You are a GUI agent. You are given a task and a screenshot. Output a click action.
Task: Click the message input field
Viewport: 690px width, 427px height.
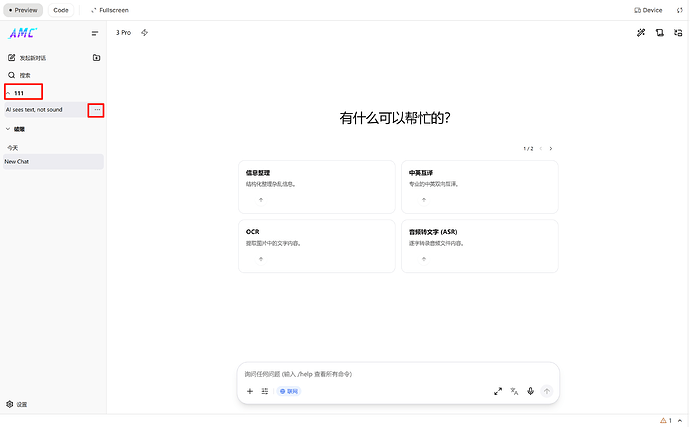click(x=398, y=374)
